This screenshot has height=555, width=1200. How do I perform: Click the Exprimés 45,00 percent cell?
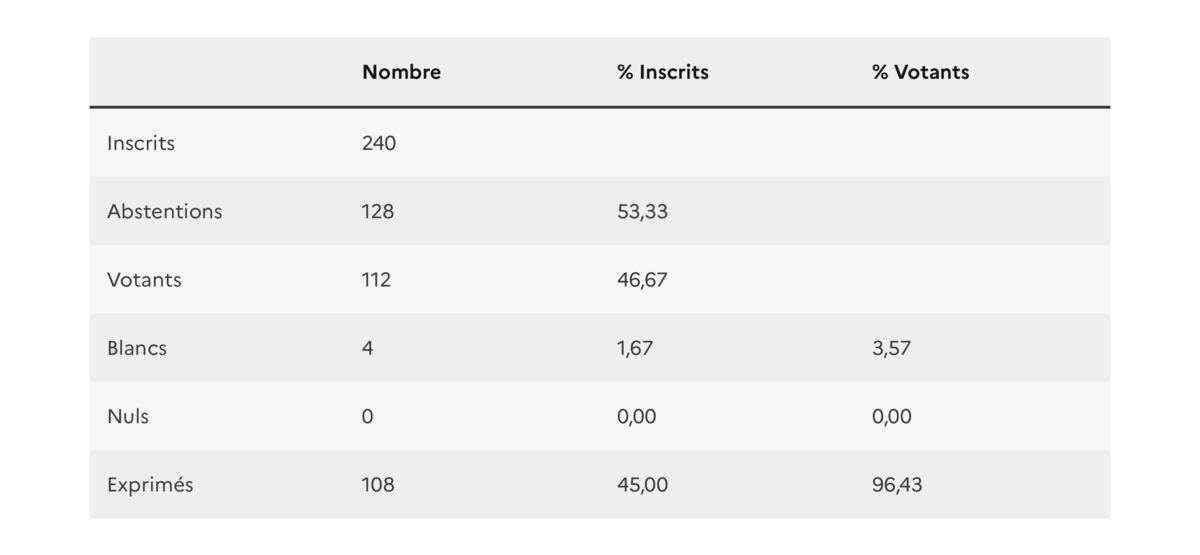[642, 485]
